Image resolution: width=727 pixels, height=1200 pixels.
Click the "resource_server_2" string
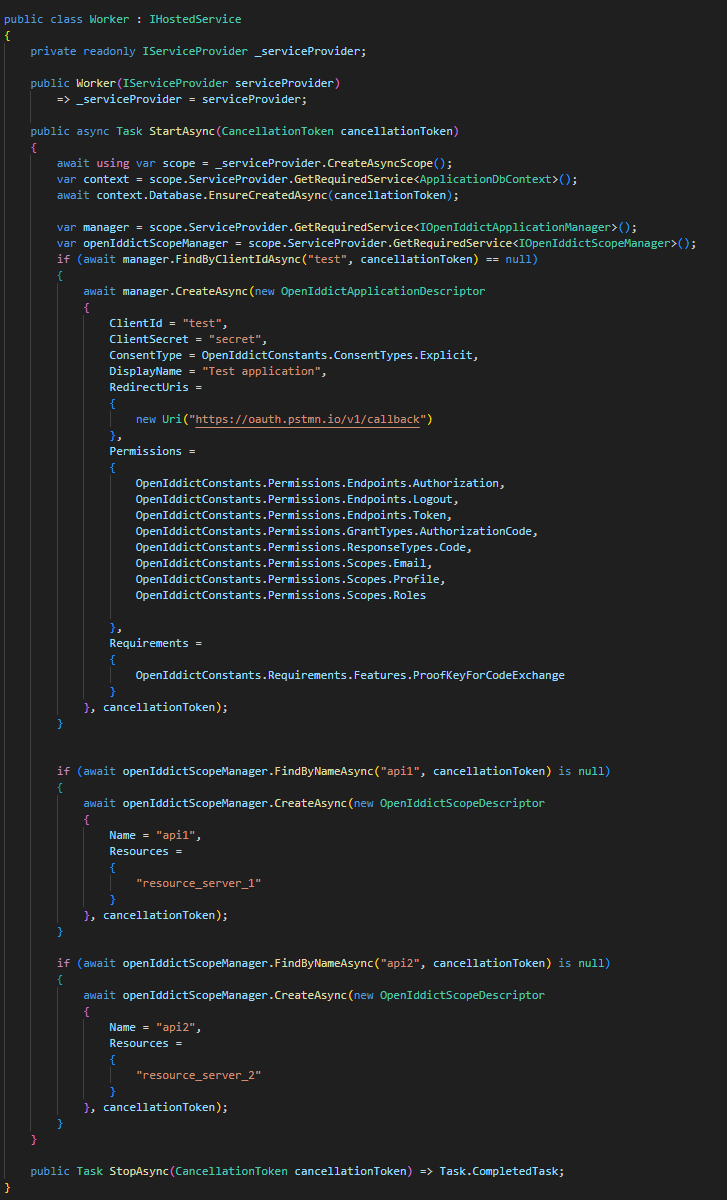201,1075
